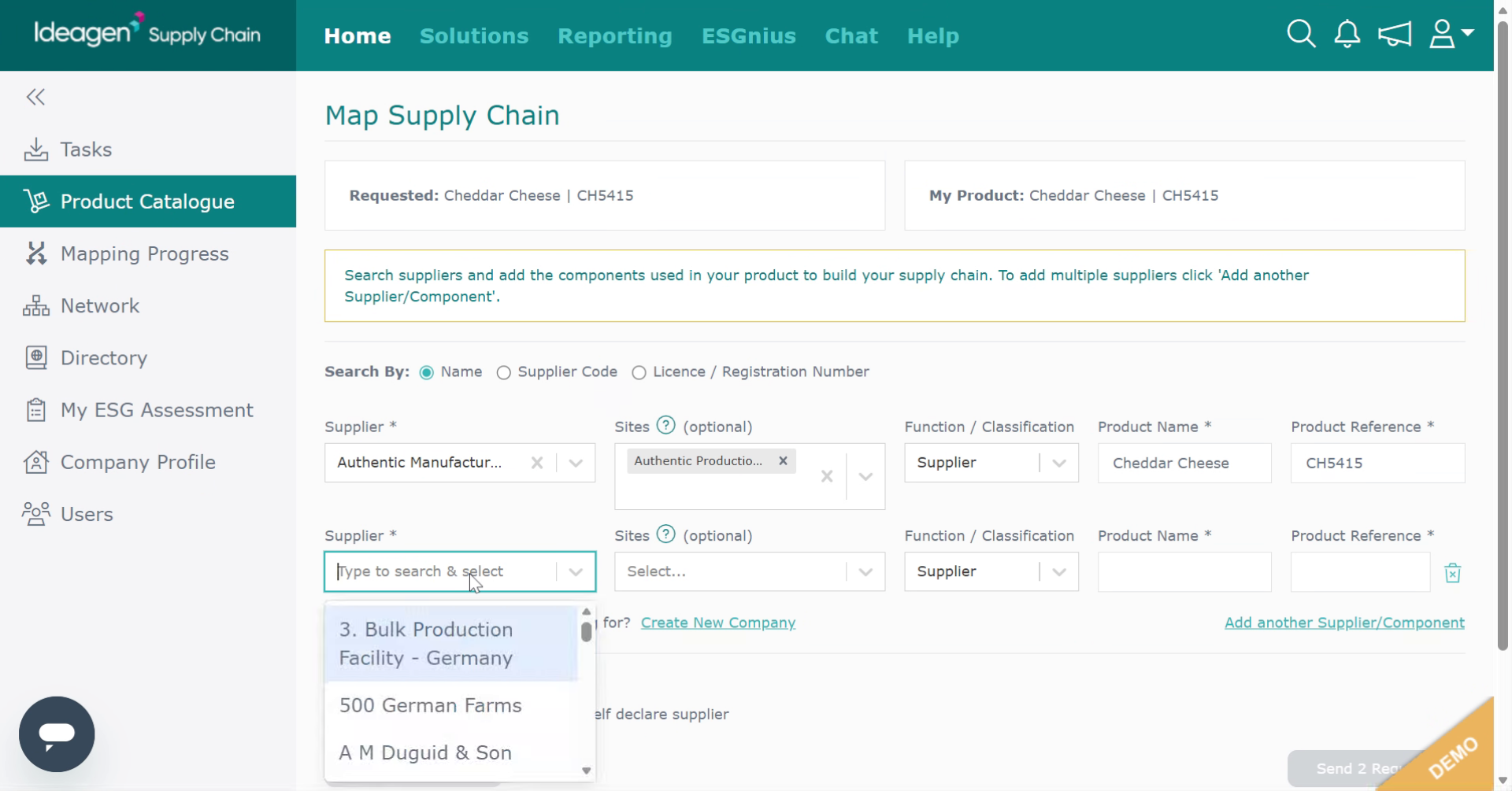The height and width of the screenshot is (791, 1512).
Task: Select Supplier Code radio button
Action: (503, 372)
